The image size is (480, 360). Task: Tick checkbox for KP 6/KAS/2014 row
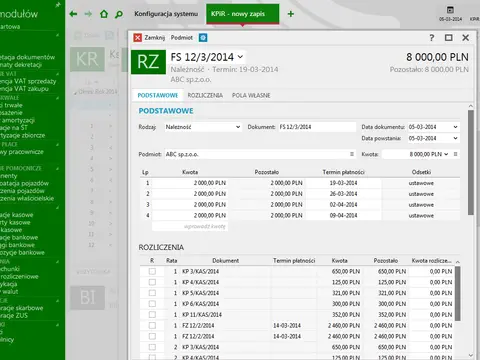click(152, 304)
